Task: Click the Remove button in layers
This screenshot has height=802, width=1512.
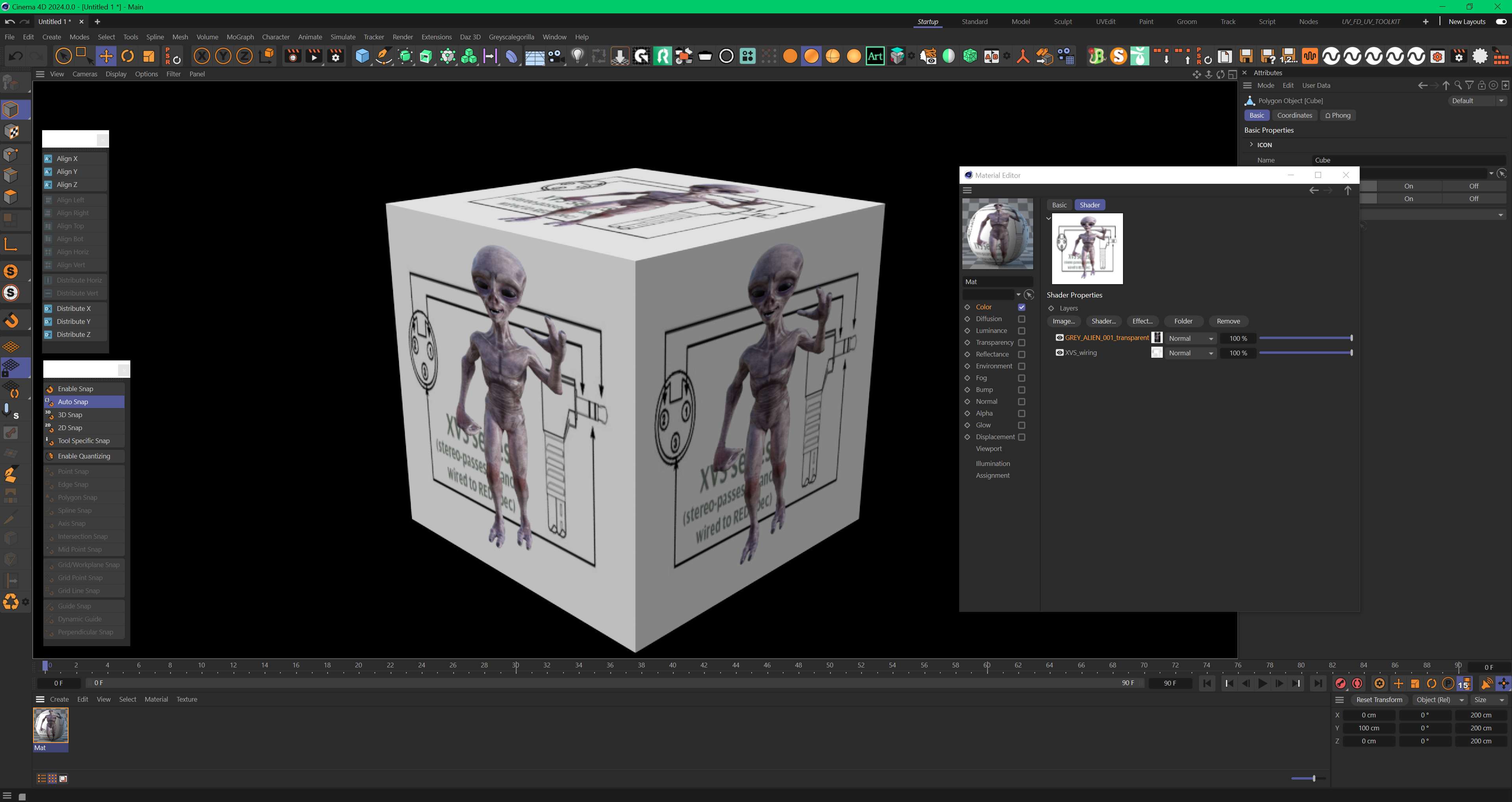Action: [x=1228, y=321]
